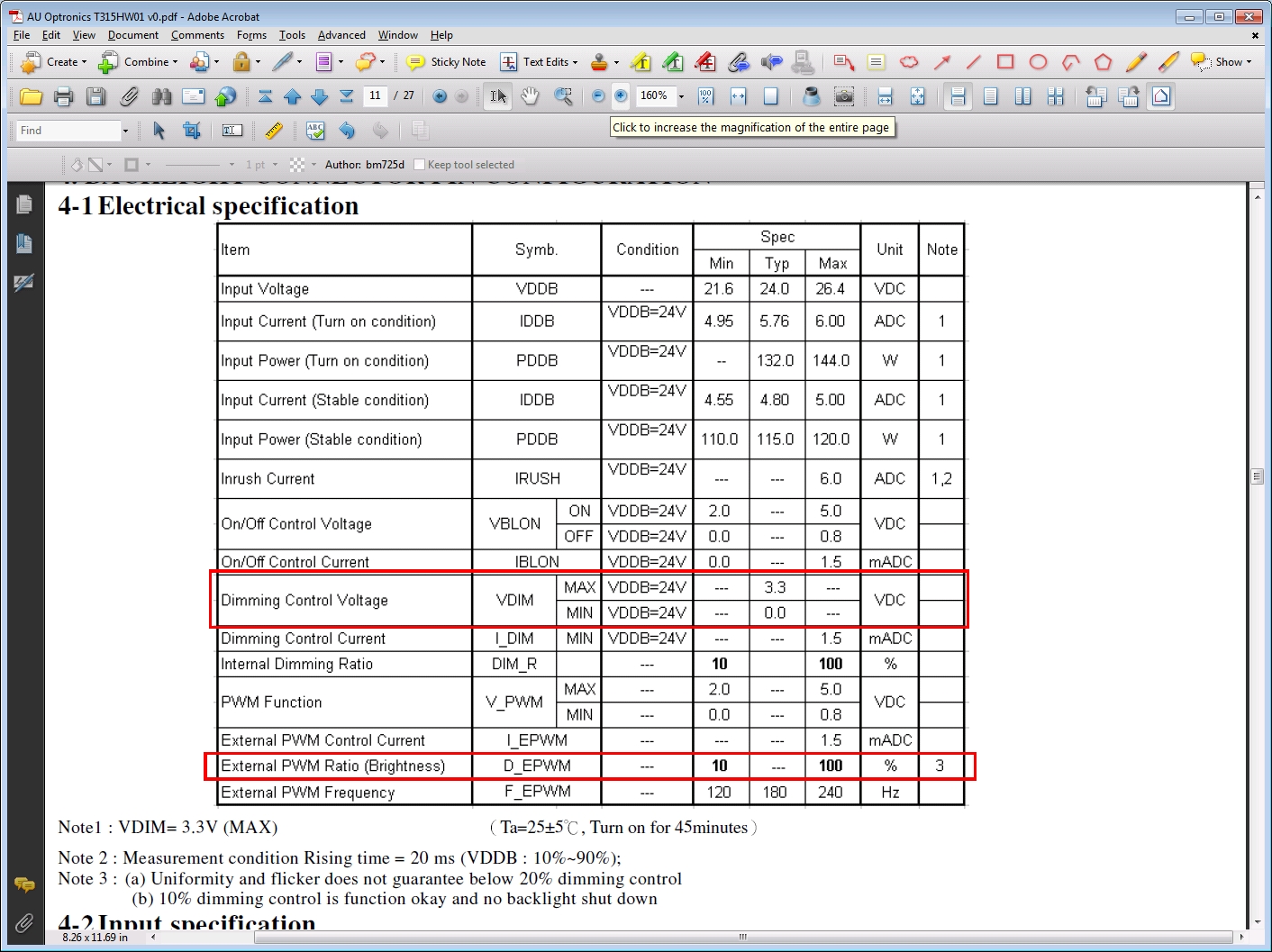Expand the Text Edits dropdown
This screenshot has height=952, width=1272.
(575, 62)
